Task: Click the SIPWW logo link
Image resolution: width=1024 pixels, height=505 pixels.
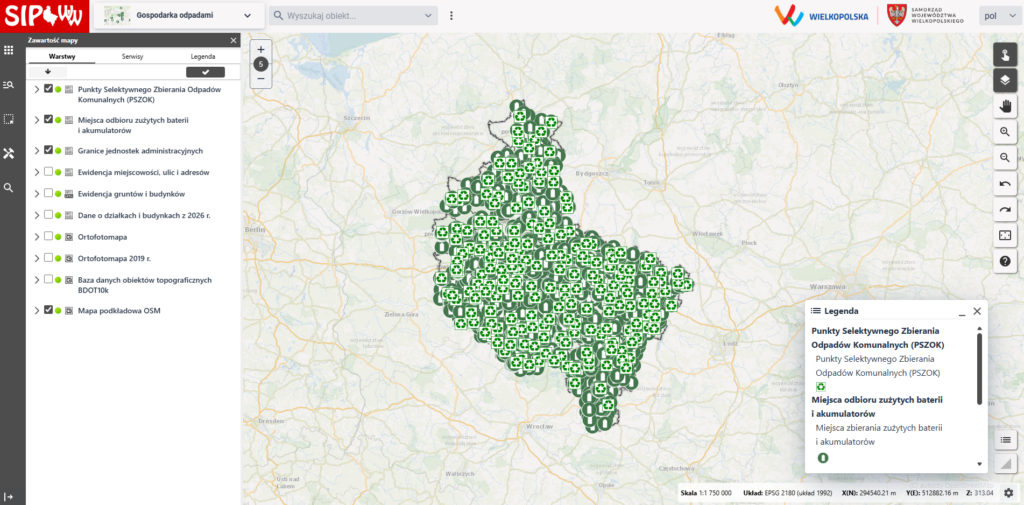Action: [45, 16]
